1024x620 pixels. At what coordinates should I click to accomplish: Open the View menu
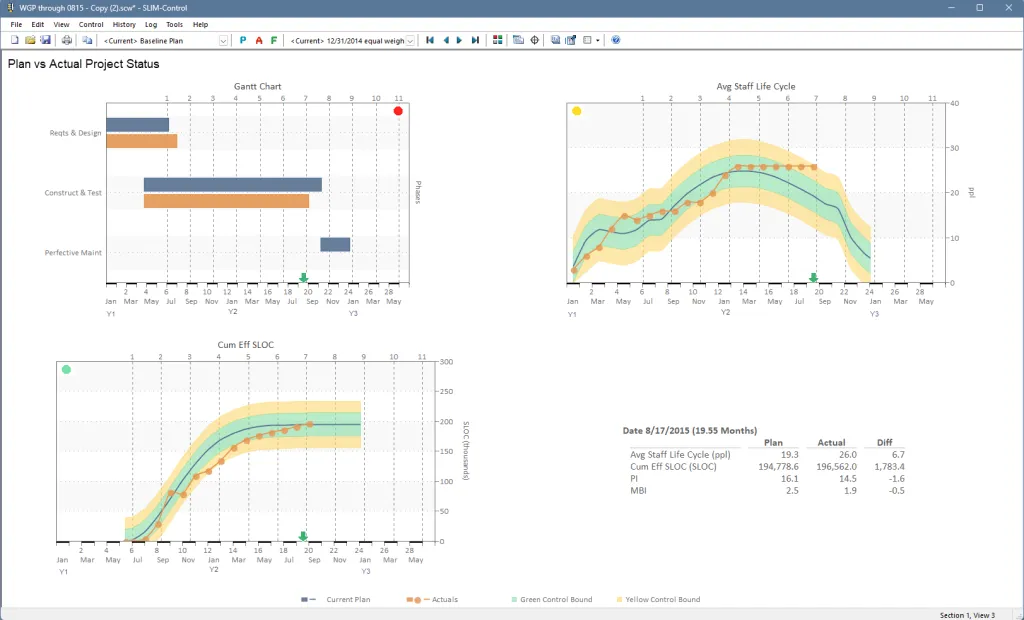point(61,24)
